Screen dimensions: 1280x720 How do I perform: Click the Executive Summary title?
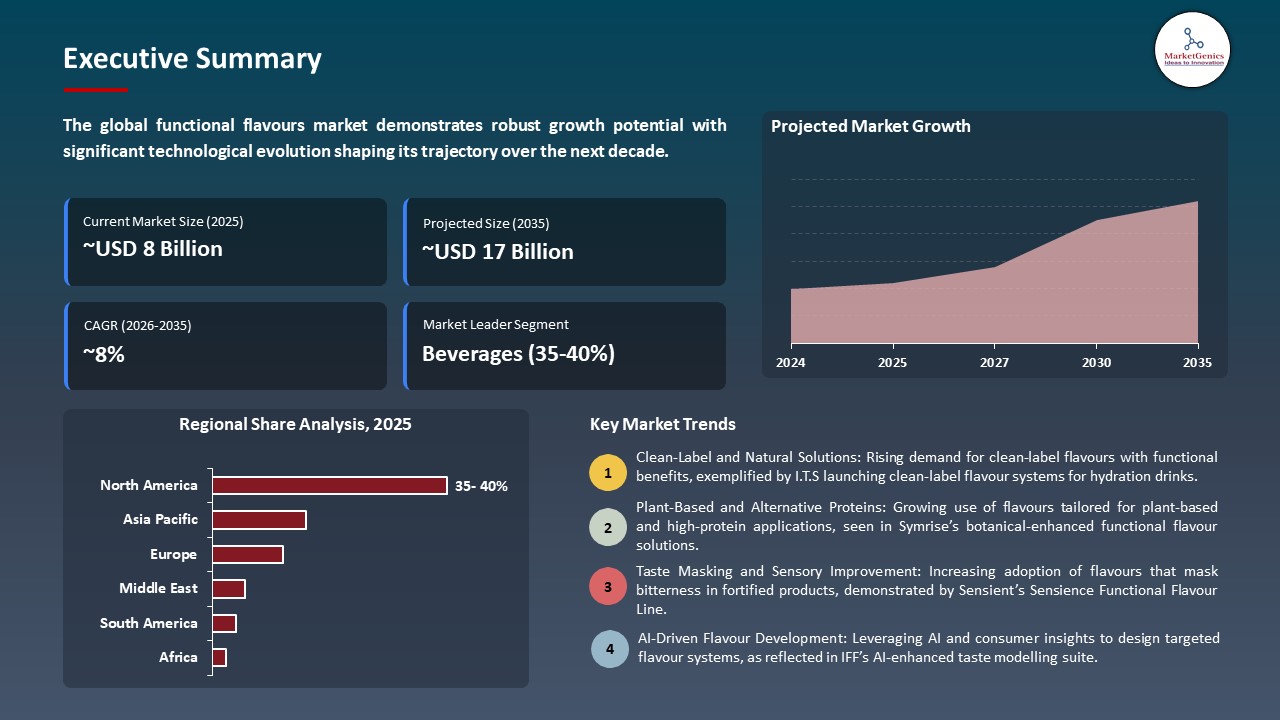click(x=192, y=59)
